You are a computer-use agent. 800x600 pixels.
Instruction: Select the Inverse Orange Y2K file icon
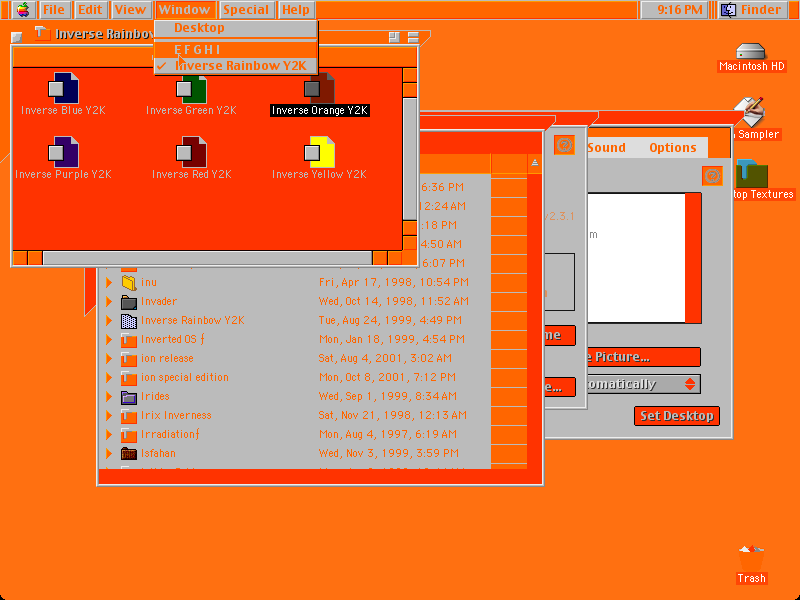tap(319, 89)
